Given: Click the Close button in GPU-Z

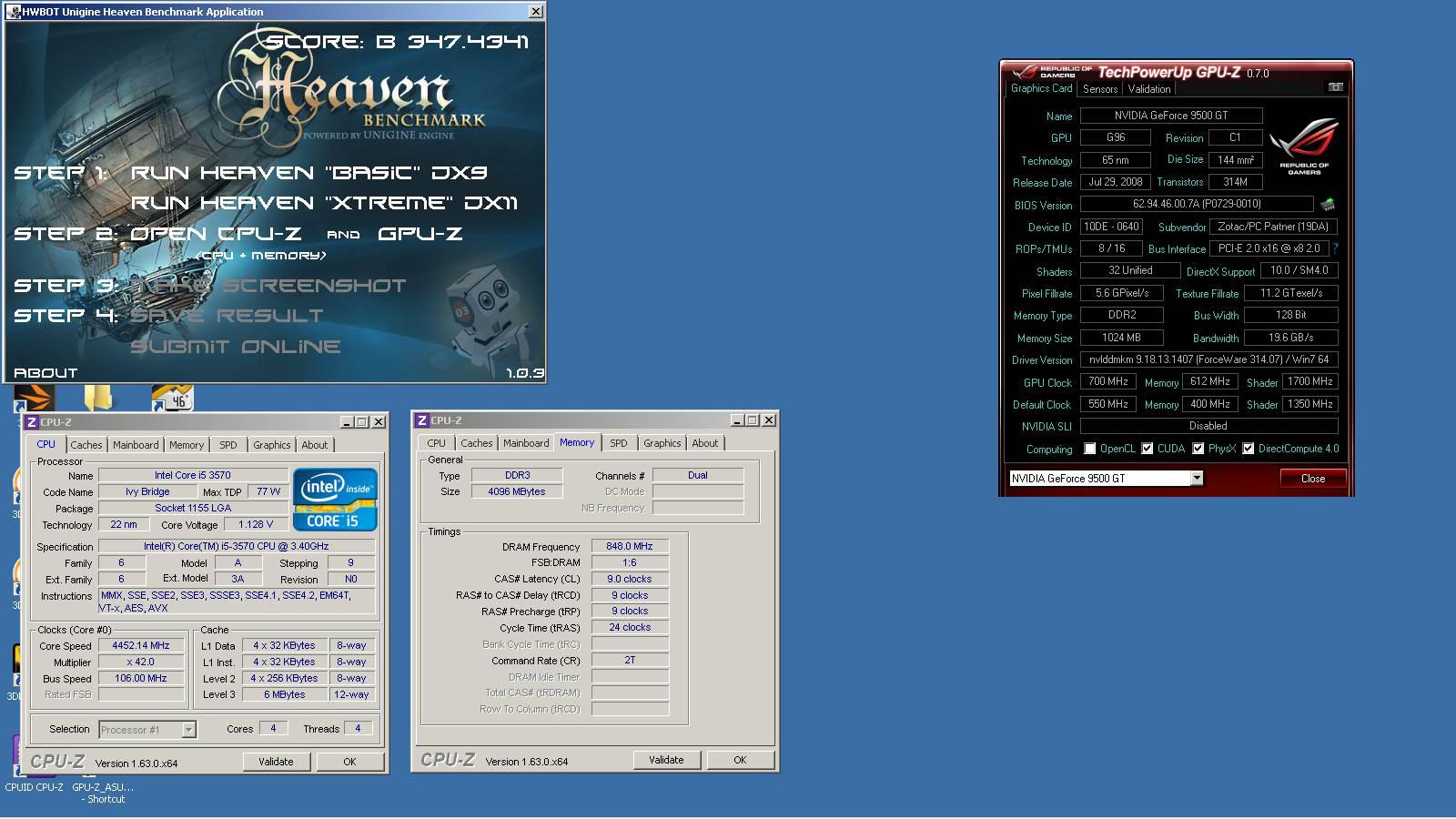Looking at the screenshot, I should pyautogui.click(x=1312, y=479).
